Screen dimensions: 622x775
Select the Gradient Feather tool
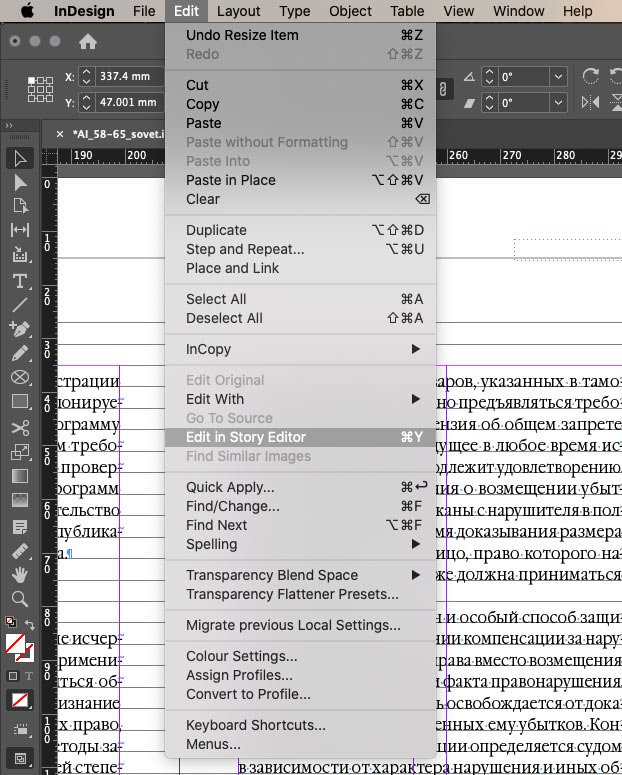(x=20, y=500)
